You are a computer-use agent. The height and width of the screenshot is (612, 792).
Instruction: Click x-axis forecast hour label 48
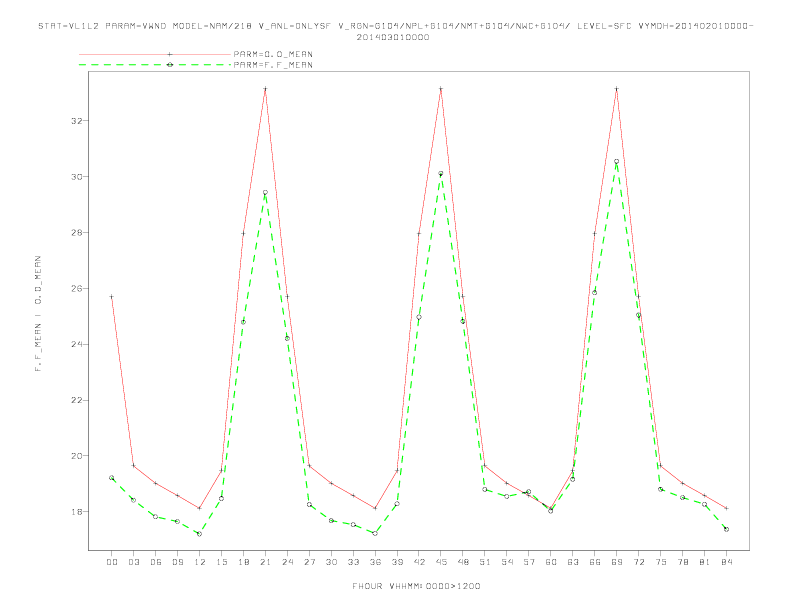pyautogui.click(x=463, y=562)
